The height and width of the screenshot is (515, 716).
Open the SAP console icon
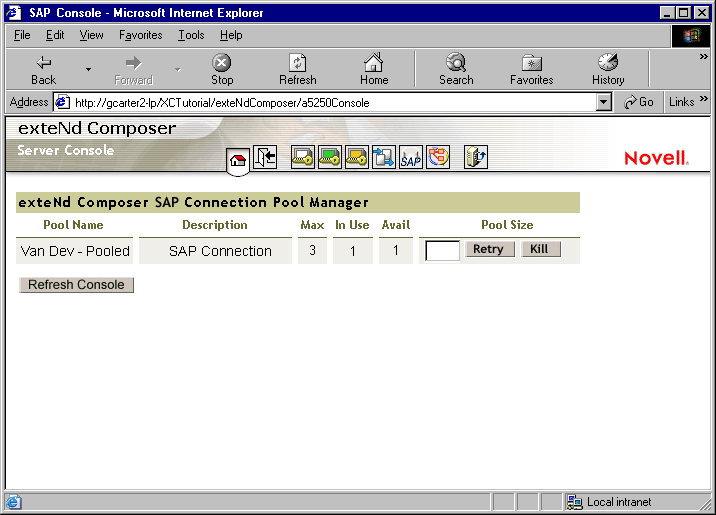click(411, 157)
